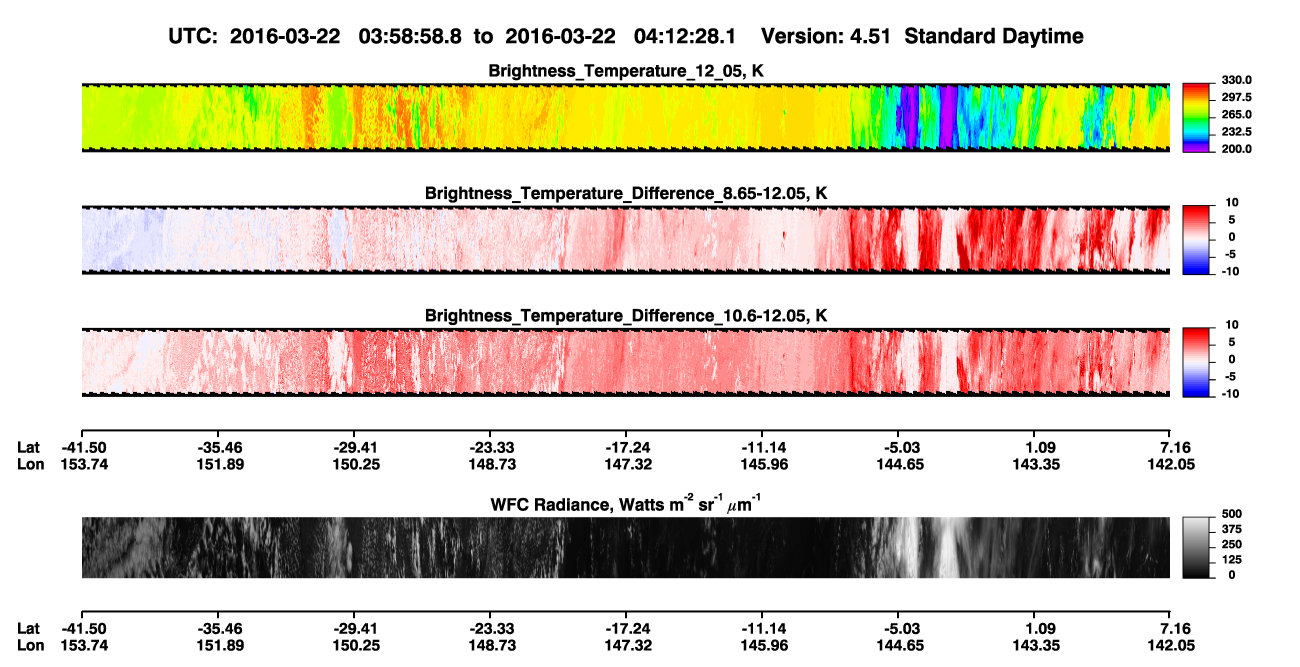Image resolution: width=1300 pixels, height=667 pixels.
Task: Click latitude 7.16 on axis under WFC Radiance plot
Action: click(1174, 629)
